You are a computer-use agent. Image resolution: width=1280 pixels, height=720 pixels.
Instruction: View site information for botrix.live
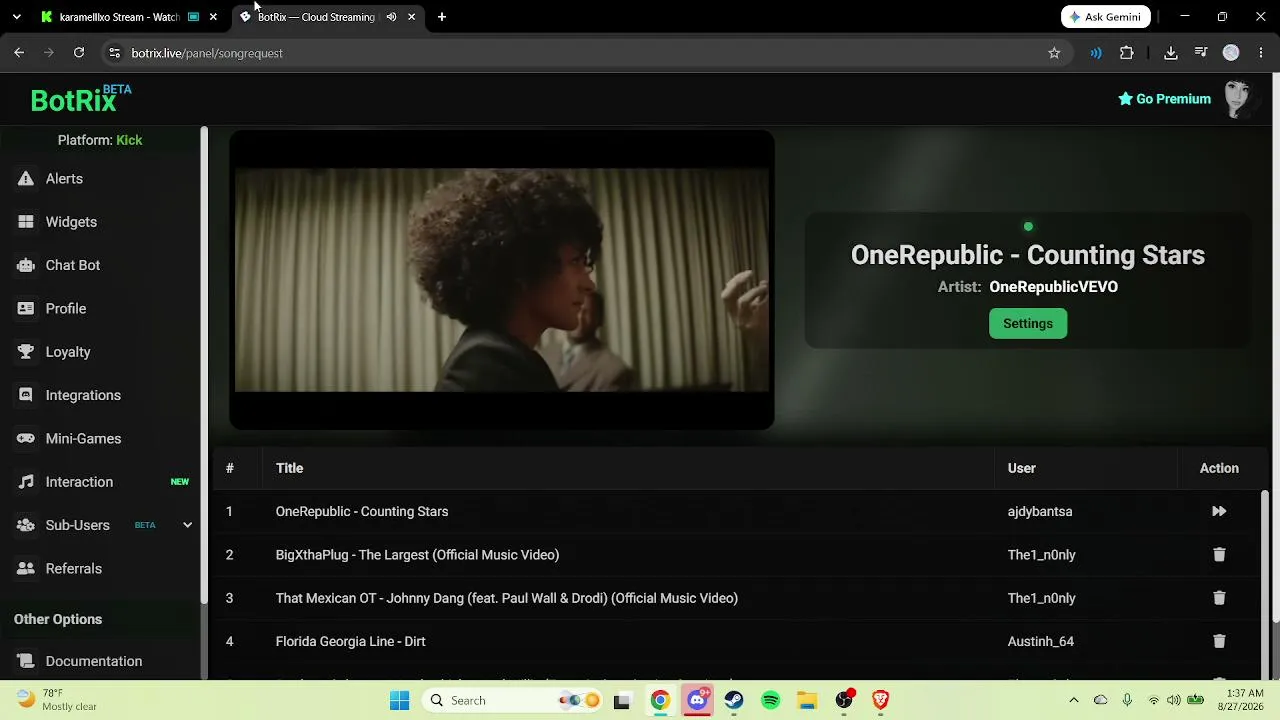tap(114, 53)
